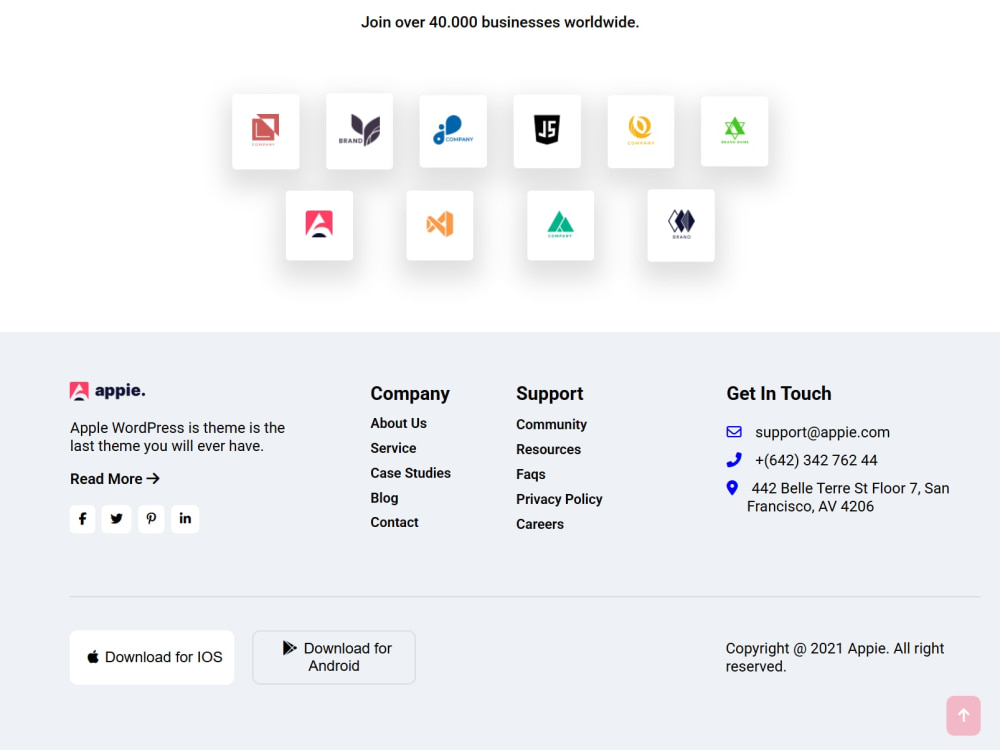Viewport: 1000px width, 750px height.
Task: Click the 'Join over 40.000 businesses' headline
Action: (x=500, y=22)
